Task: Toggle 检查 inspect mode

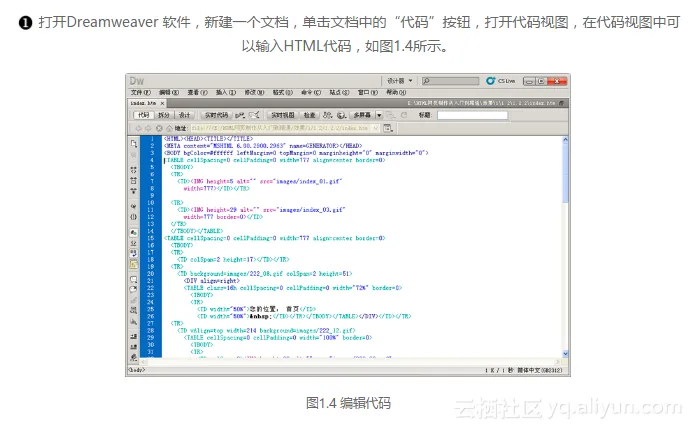Action: [x=309, y=115]
